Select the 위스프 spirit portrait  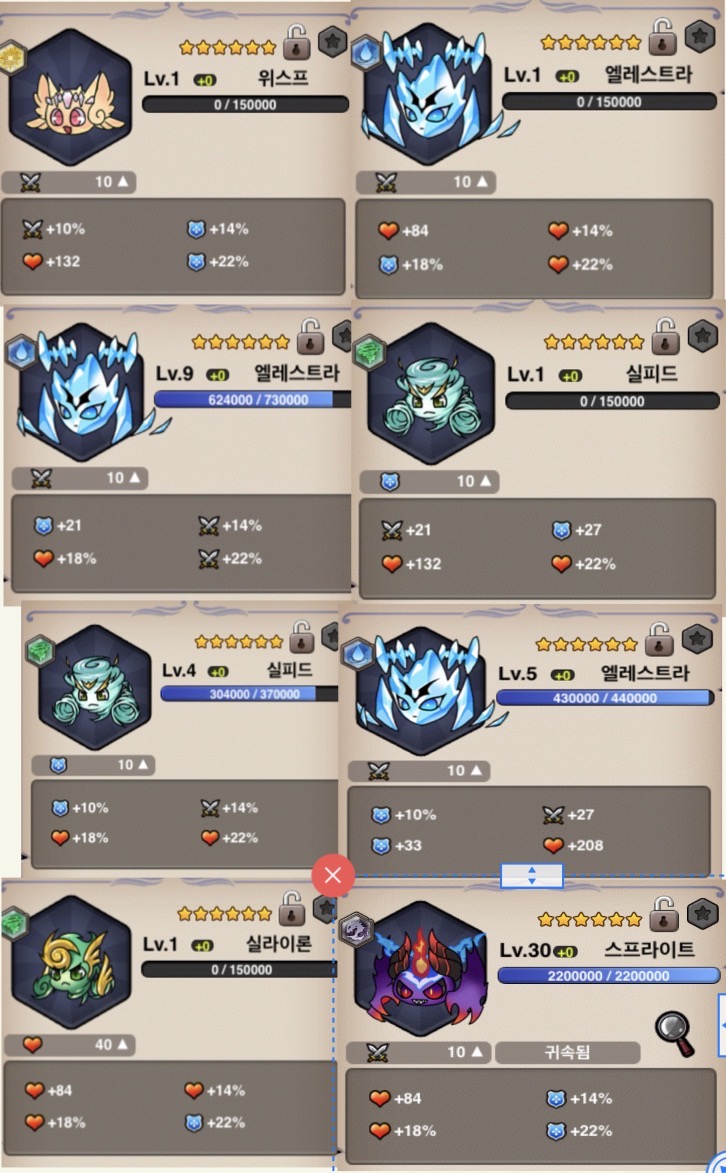(x=70, y=98)
